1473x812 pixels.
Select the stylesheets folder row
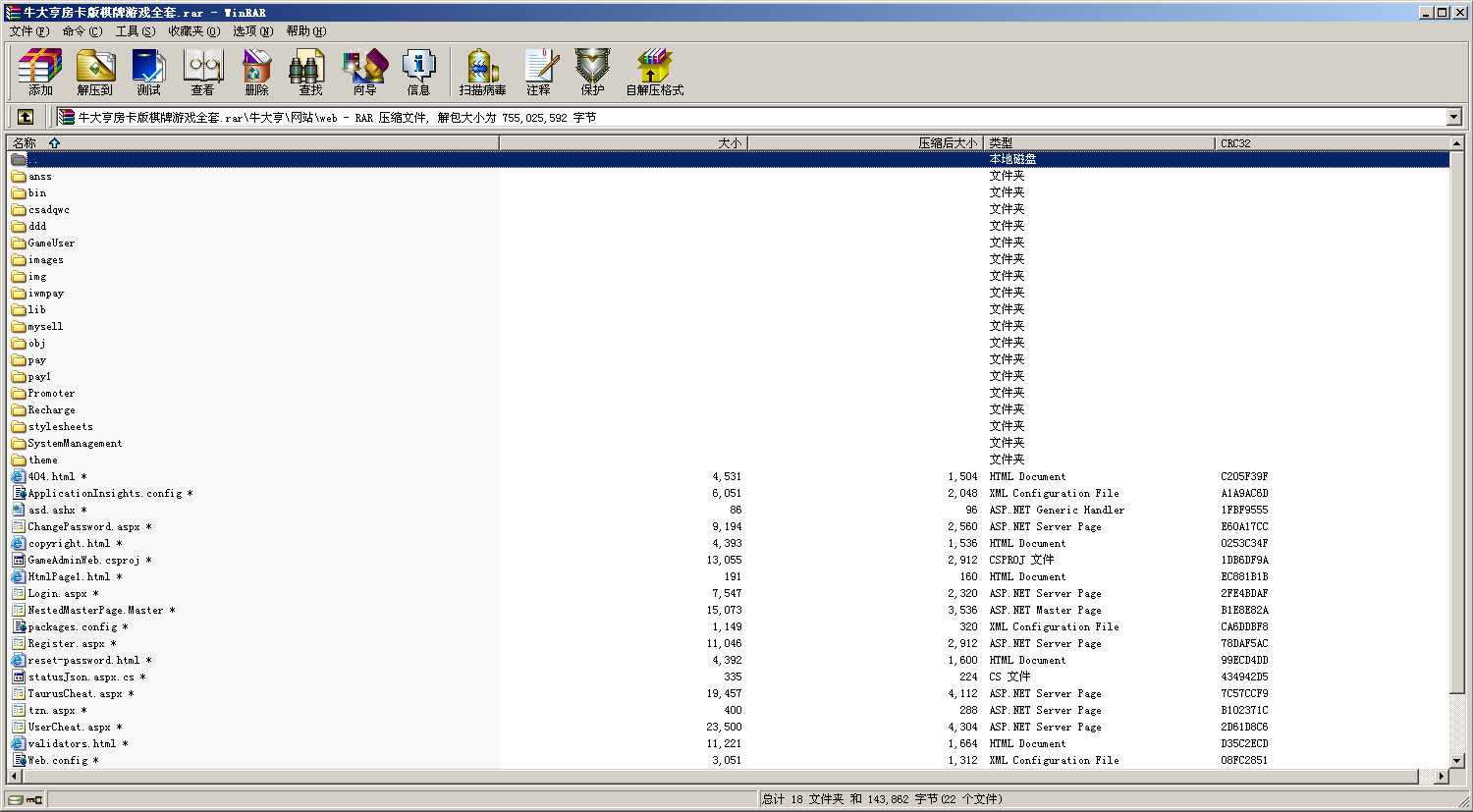click(x=729, y=427)
